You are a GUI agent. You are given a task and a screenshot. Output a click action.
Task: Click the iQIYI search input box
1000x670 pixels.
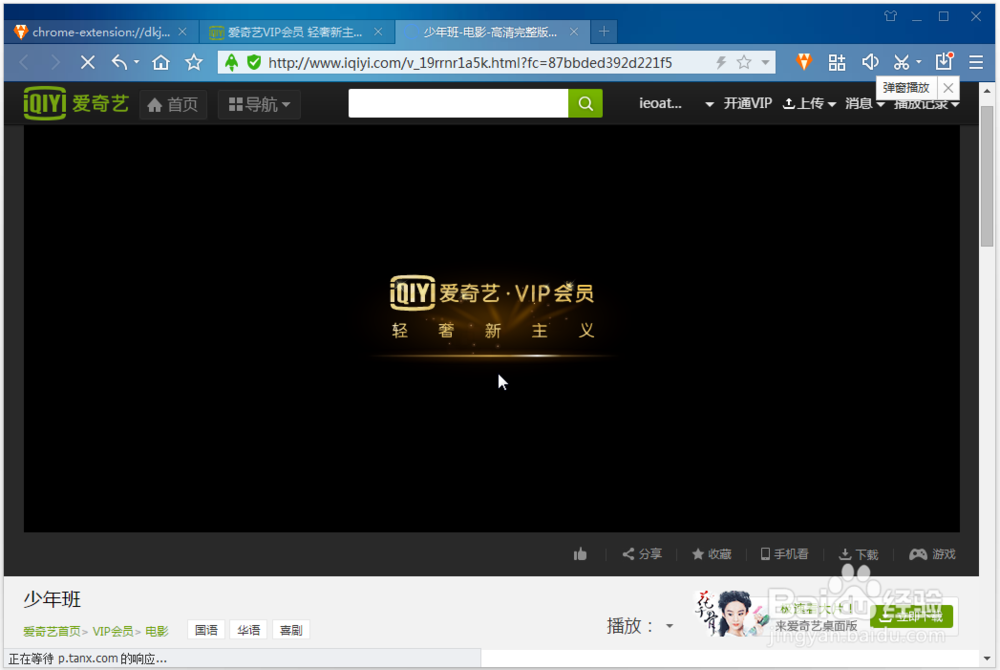pyautogui.click(x=458, y=103)
